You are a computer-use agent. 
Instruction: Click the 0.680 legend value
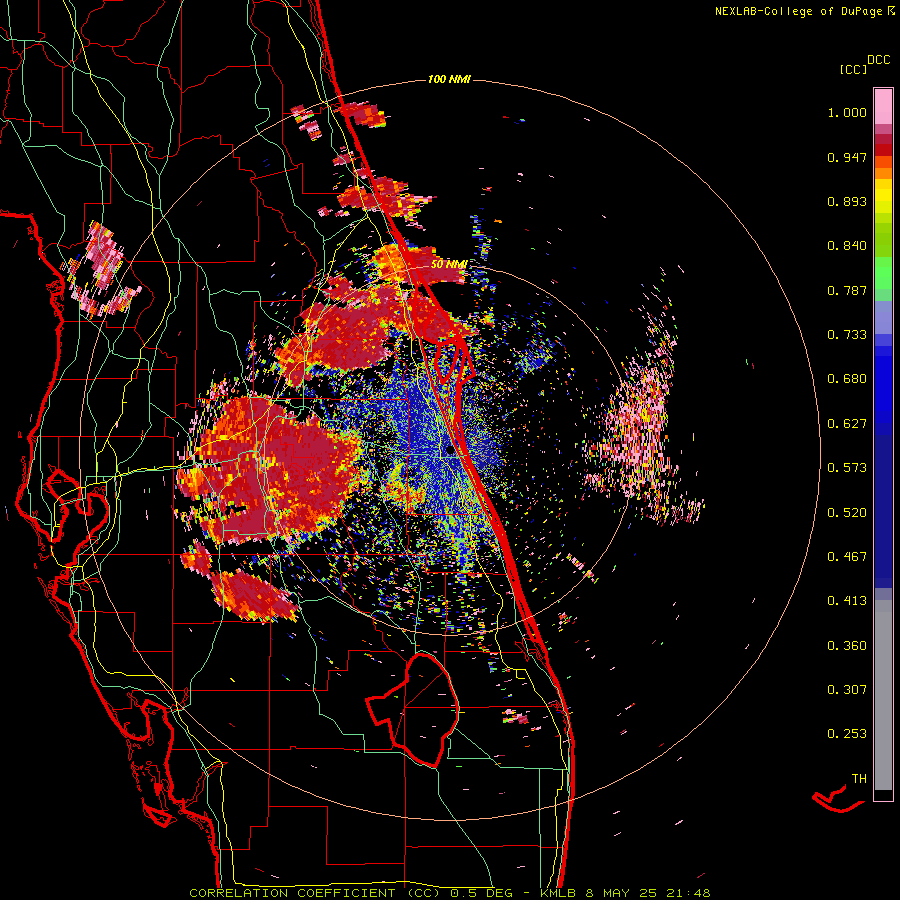847,379
